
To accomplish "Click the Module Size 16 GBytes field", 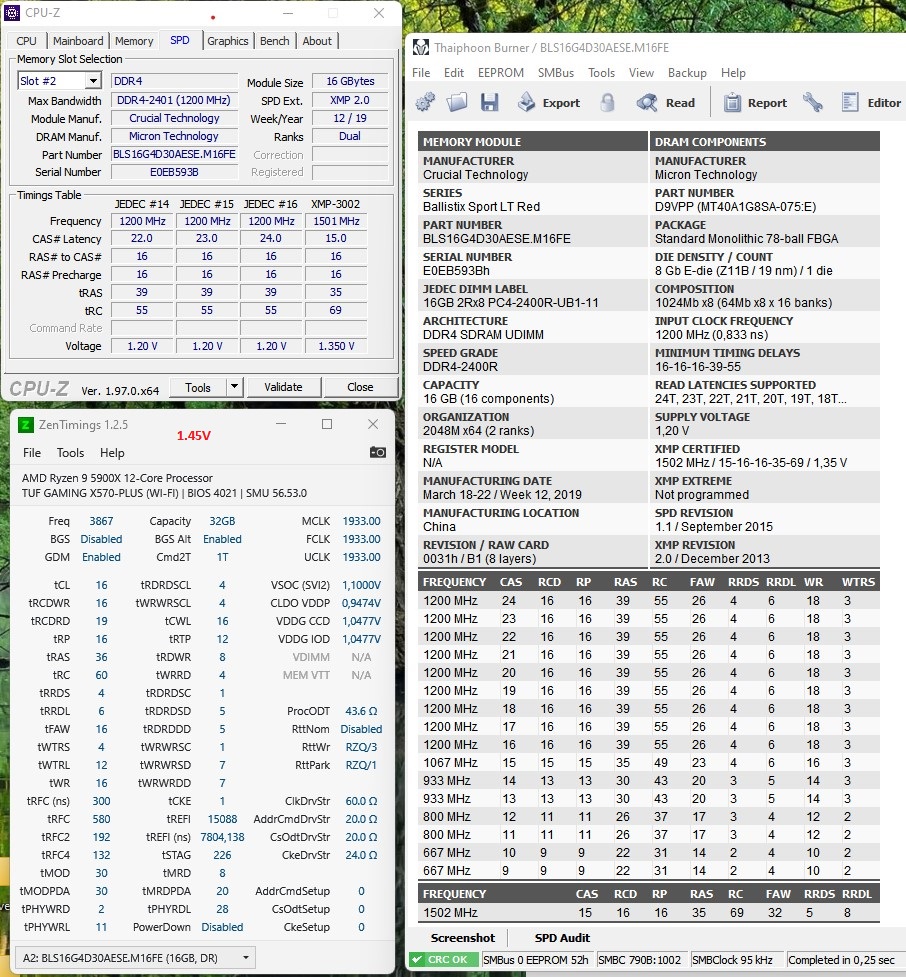I will [350, 81].
